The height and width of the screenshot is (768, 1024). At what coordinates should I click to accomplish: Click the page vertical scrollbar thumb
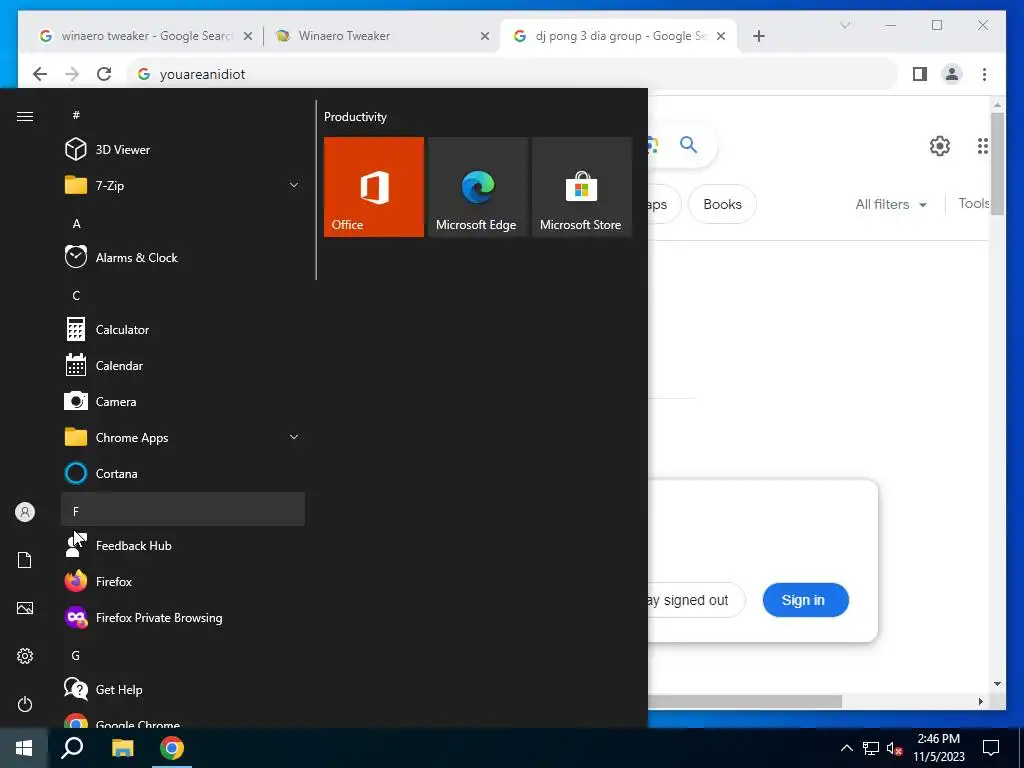tap(997, 165)
